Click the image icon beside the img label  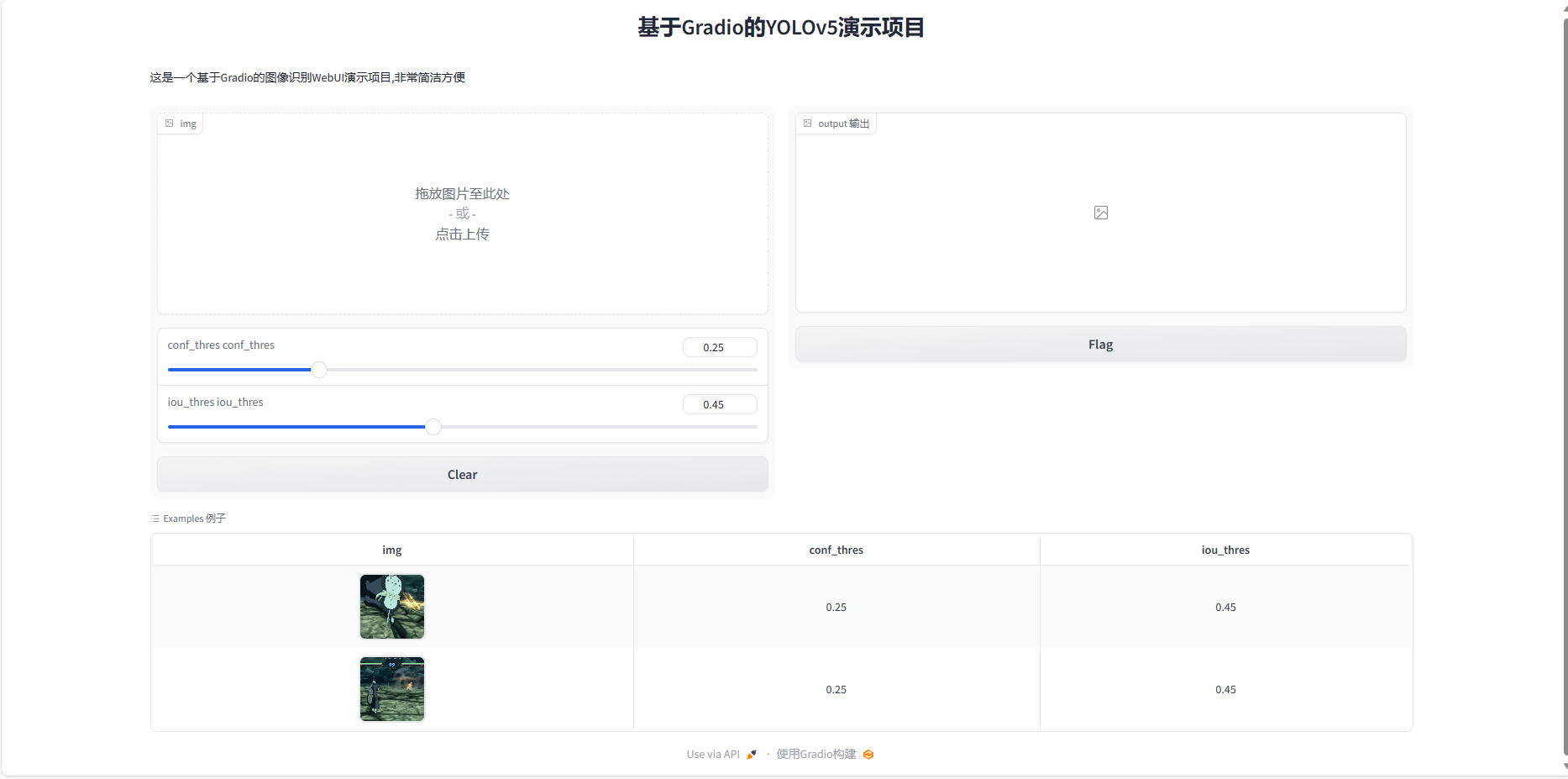(170, 124)
